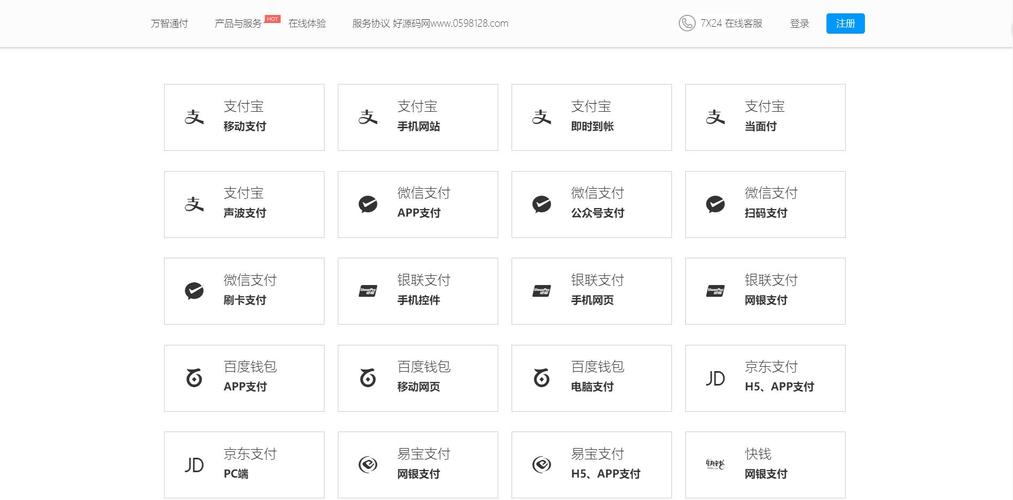This screenshot has width=1013, height=500.
Task: Click the 7X24 在线客服 link
Action: click(x=731, y=23)
